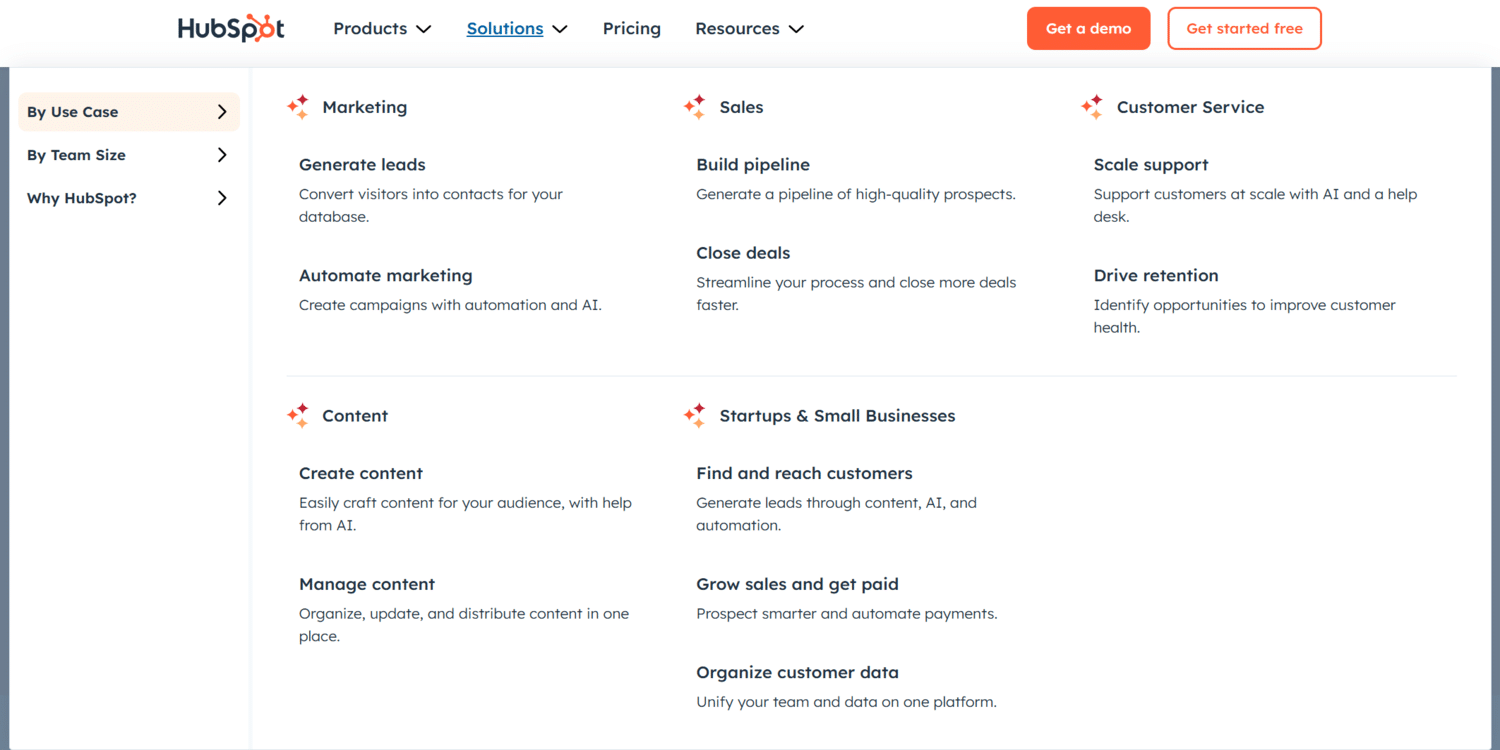Screen dimensions: 1500x750
Task: Click 'Organize, update, and distribute content' text
Action: coord(464,625)
